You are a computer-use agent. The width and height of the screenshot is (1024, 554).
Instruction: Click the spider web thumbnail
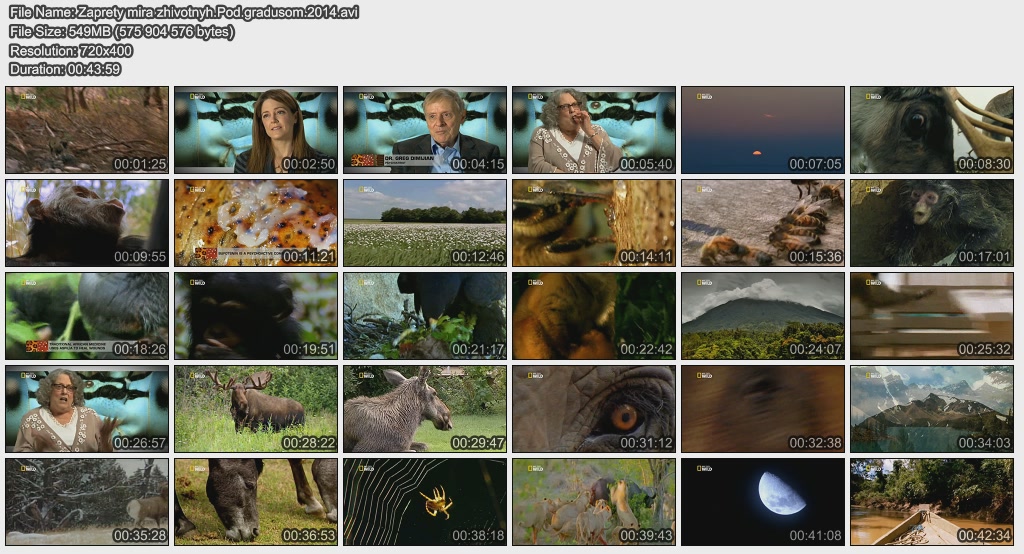(425, 501)
